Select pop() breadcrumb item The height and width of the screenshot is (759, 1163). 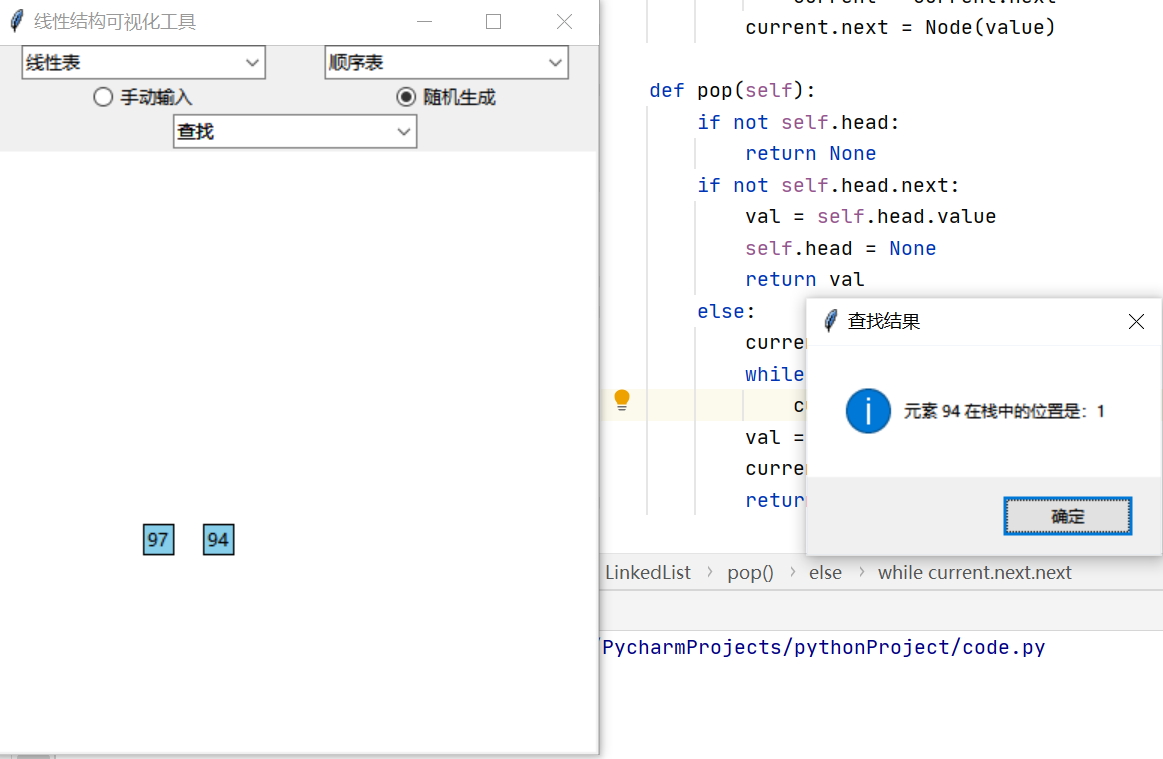pyautogui.click(x=750, y=573)
